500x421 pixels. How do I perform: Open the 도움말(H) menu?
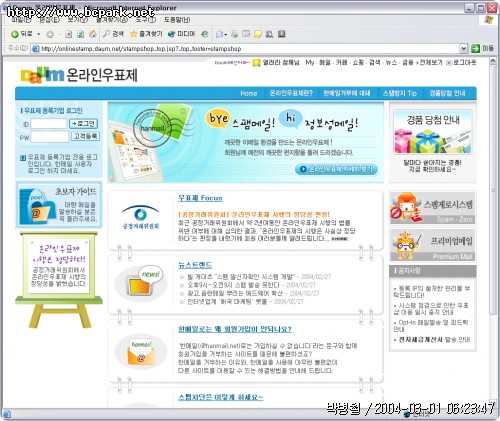[x=177, y=20]
